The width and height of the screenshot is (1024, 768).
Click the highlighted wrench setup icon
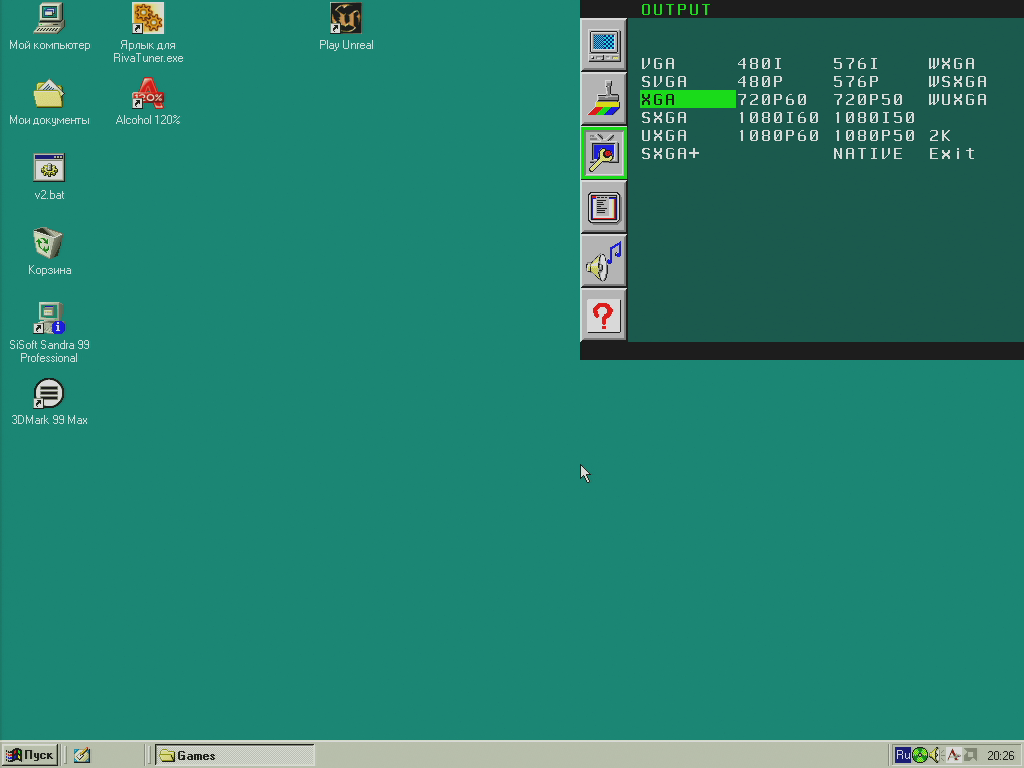pos(603,153)
